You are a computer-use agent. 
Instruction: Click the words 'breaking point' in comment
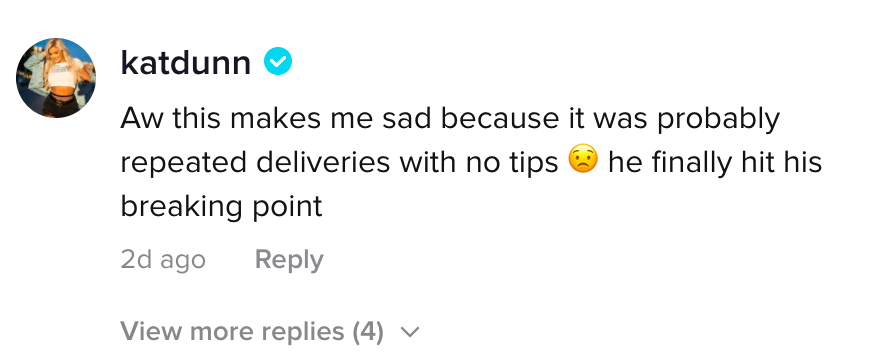[221, 207]
